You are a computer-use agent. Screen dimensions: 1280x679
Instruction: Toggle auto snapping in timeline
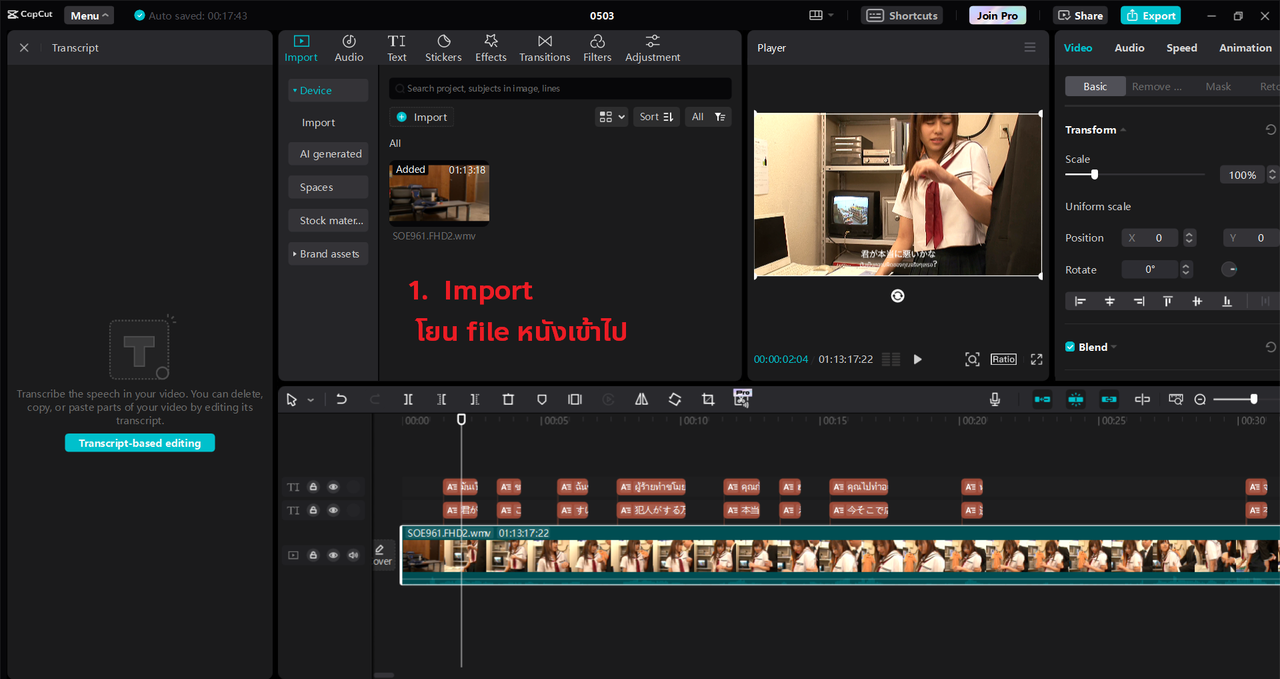click(1076, 399)
